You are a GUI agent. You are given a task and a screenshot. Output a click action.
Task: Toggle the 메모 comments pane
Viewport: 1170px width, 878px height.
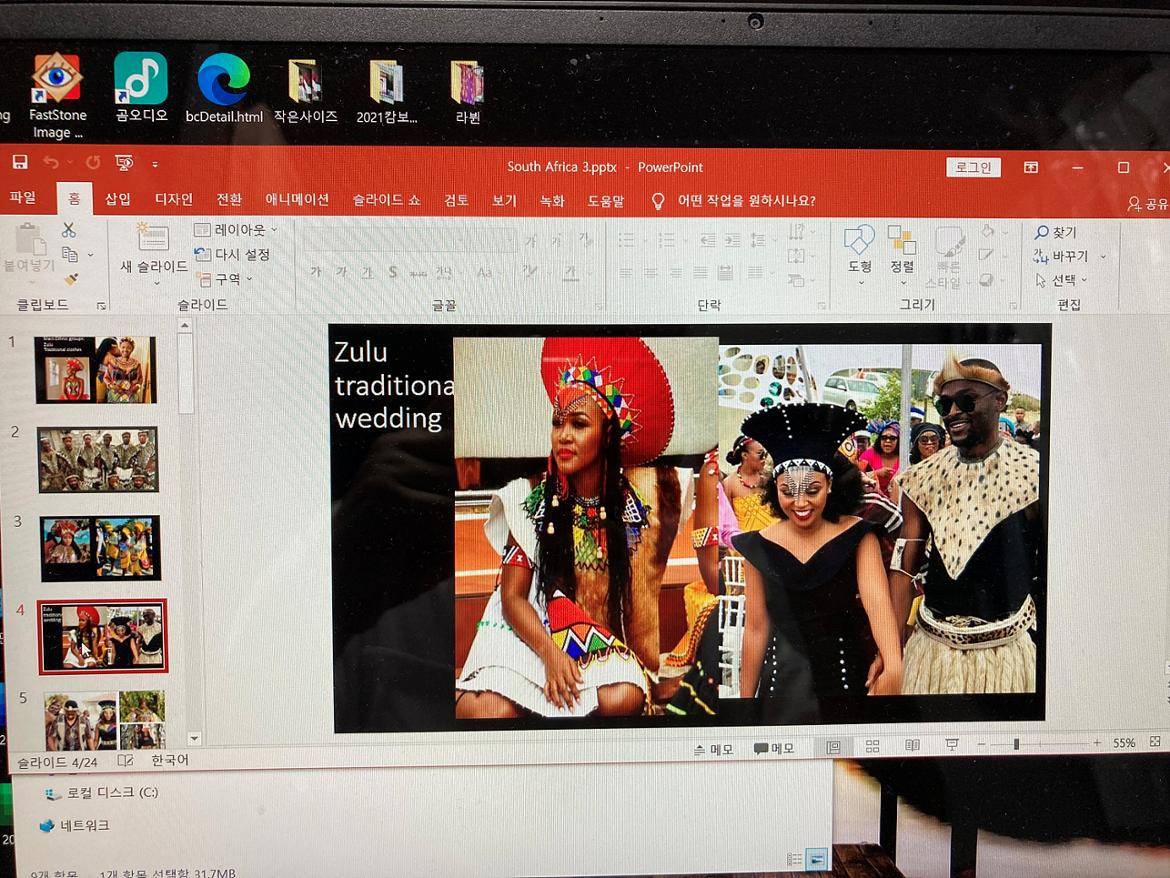[773, 748]
